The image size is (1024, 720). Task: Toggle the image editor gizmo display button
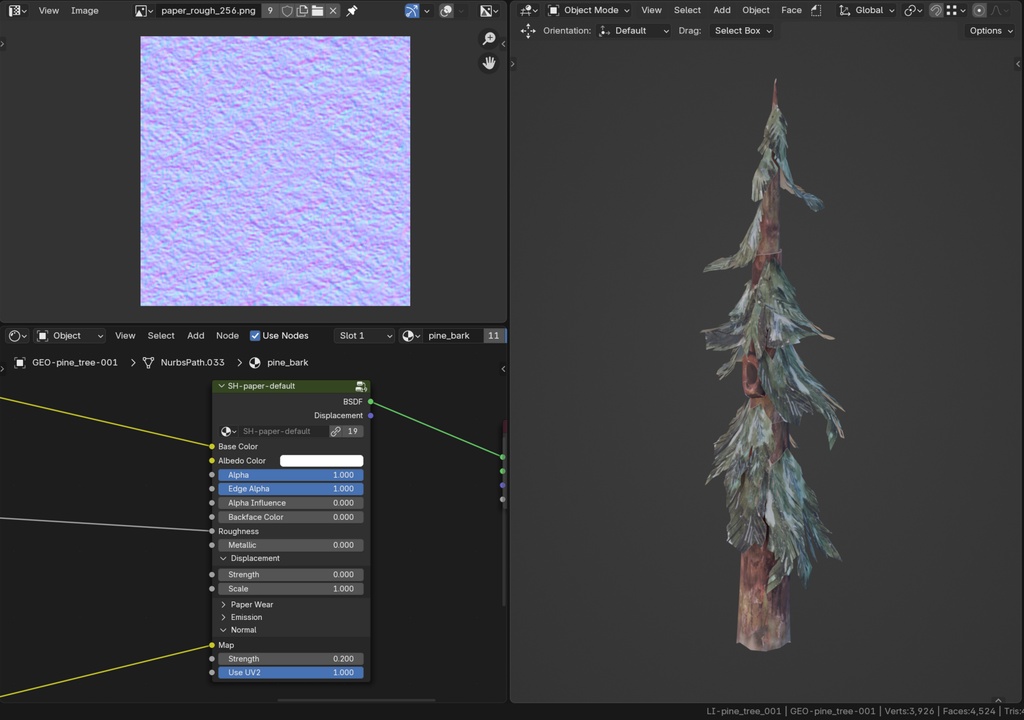[x=413, y=11]
